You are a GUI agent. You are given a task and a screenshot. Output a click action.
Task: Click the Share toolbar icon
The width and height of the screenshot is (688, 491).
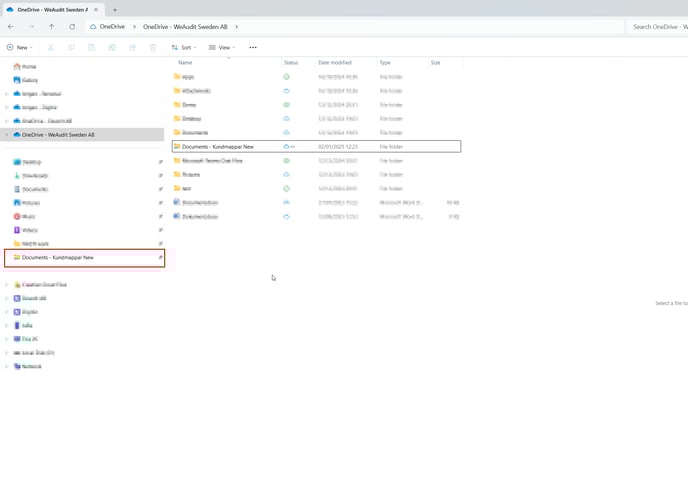click(x=132, y=47)
